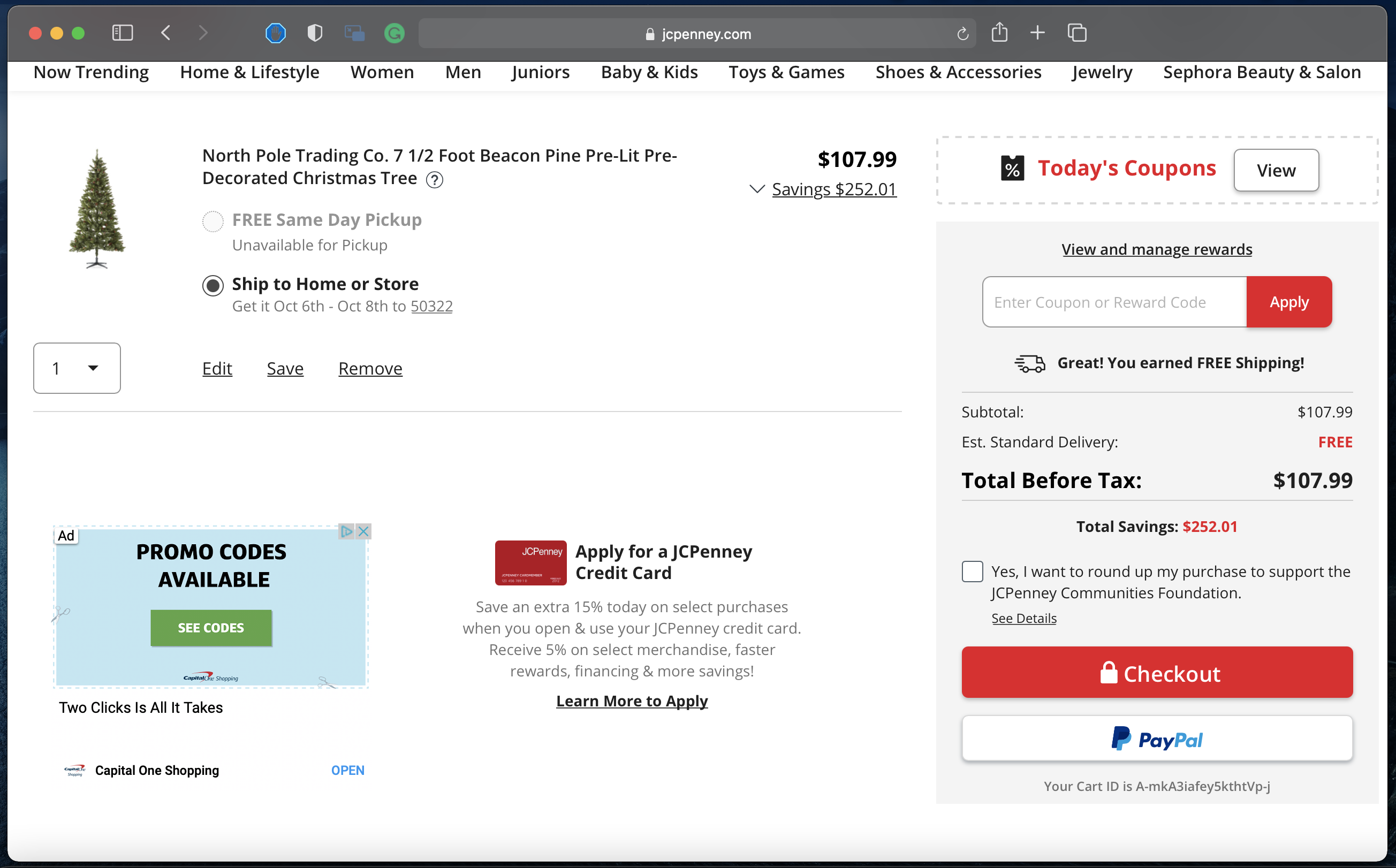Open the Jewelry menu
Viewport: 1396px width, 868px height.
tap(1102, 72)
